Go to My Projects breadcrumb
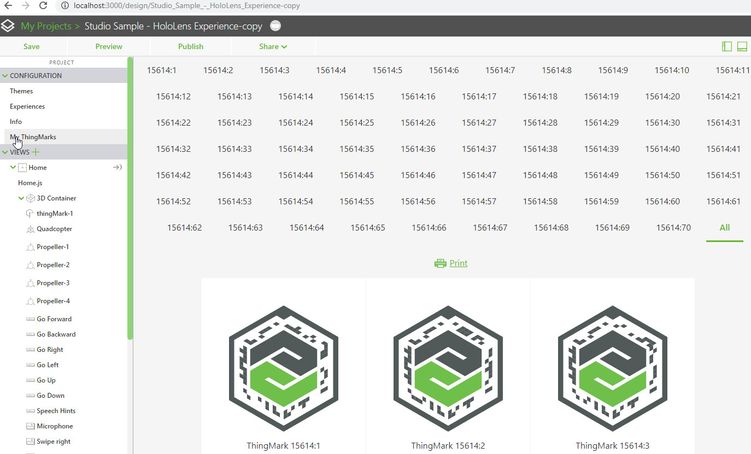 (x=46, y=26)
